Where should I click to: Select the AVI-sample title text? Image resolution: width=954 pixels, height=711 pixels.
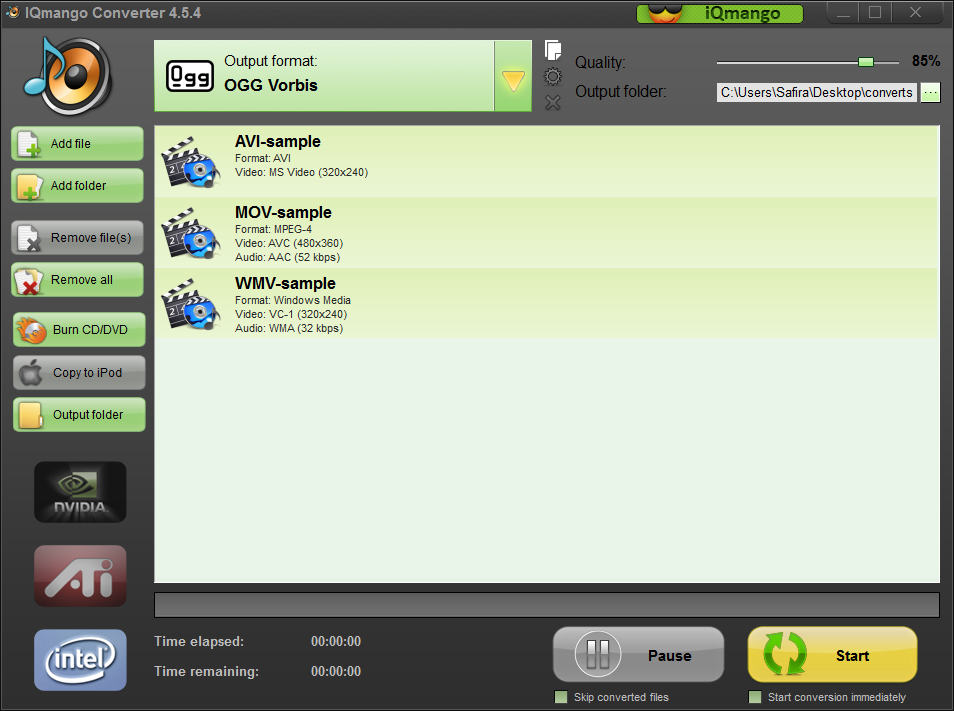[277, 142]
